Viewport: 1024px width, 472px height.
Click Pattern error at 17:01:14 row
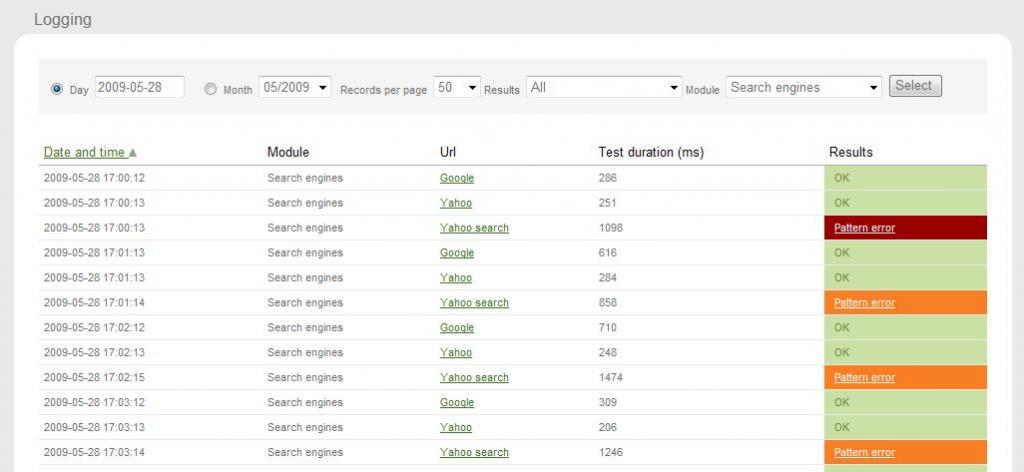(x=864, y=303)
